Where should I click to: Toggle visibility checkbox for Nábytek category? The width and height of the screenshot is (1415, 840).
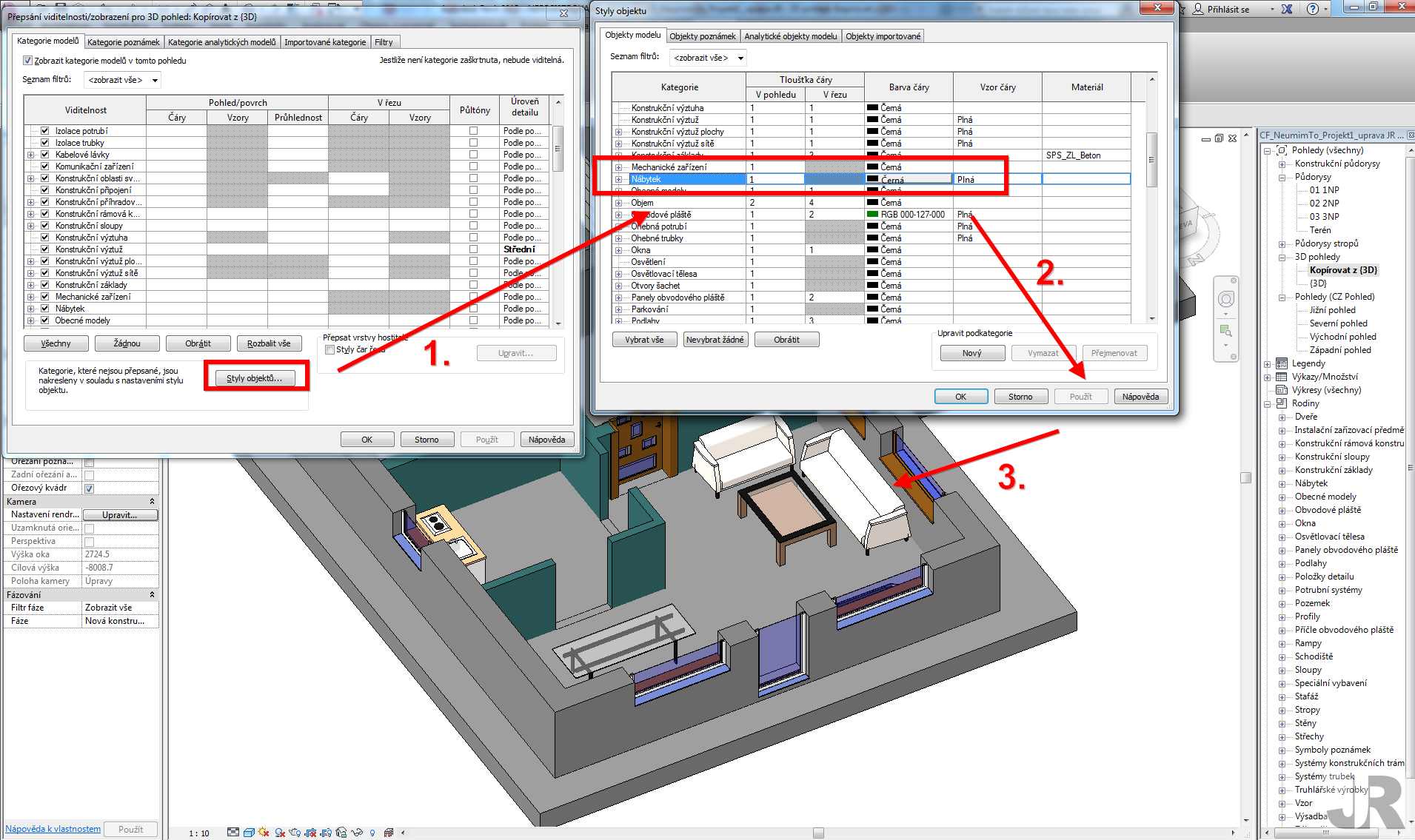[44, 309]
